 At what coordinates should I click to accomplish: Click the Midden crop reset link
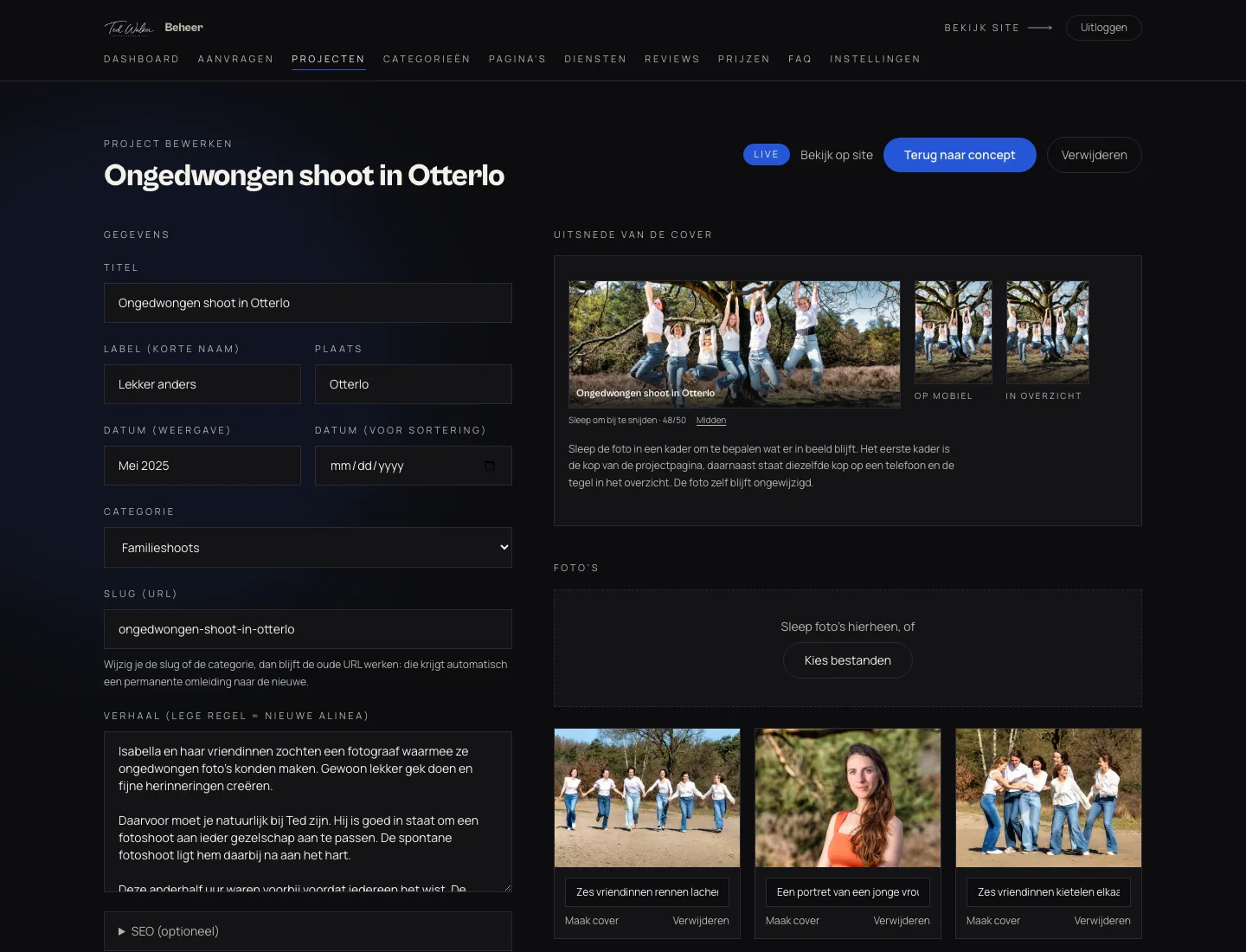711,421
